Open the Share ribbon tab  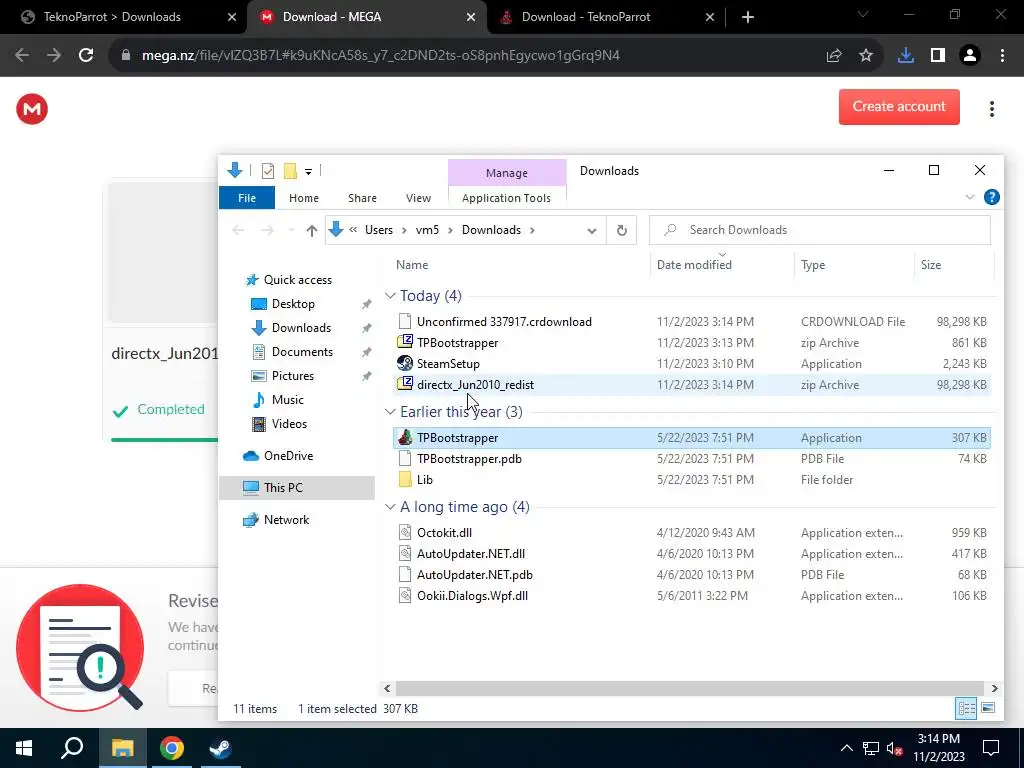pos(362,198)
